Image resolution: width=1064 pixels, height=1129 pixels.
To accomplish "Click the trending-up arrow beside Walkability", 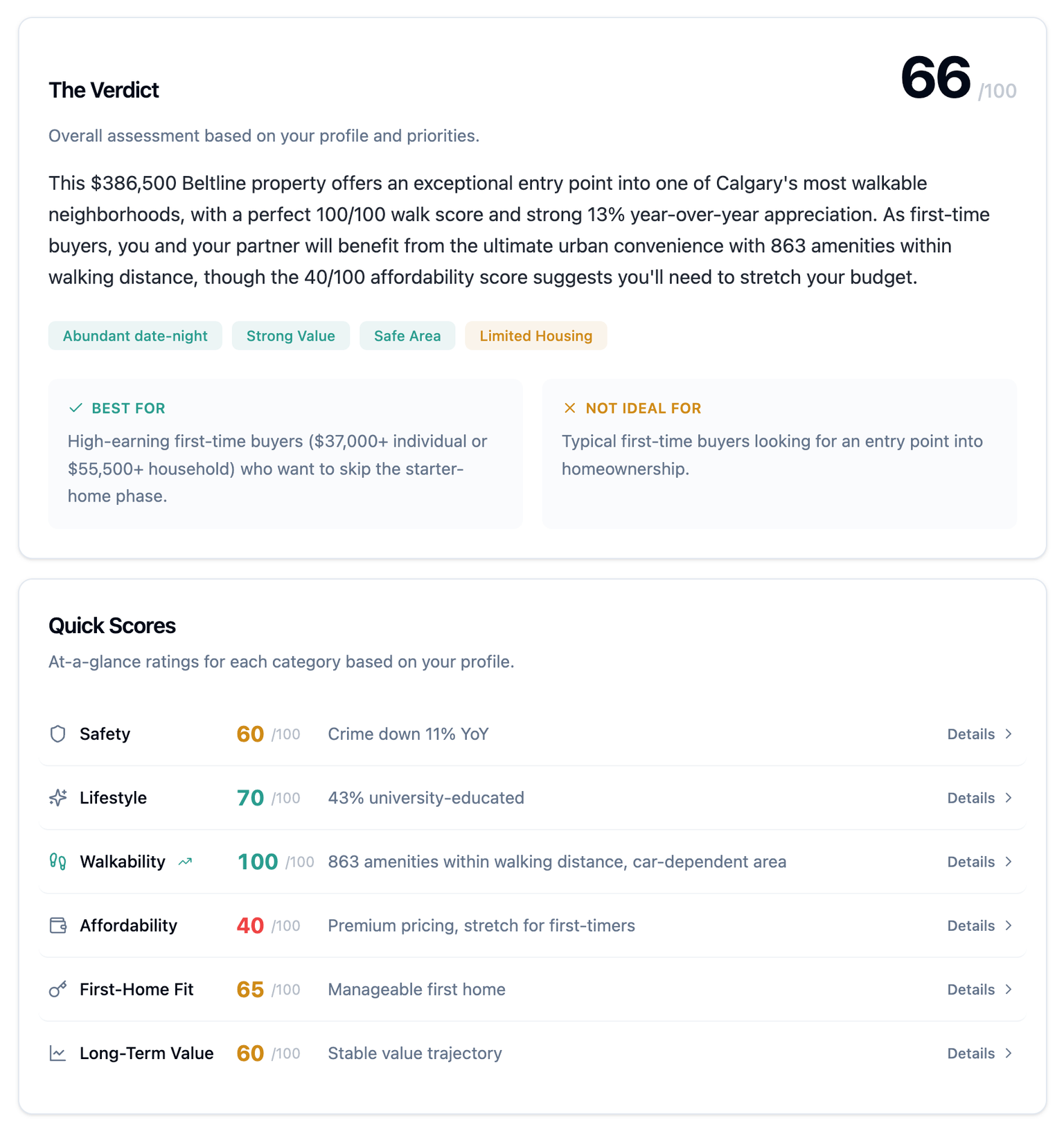I will 185,862.
